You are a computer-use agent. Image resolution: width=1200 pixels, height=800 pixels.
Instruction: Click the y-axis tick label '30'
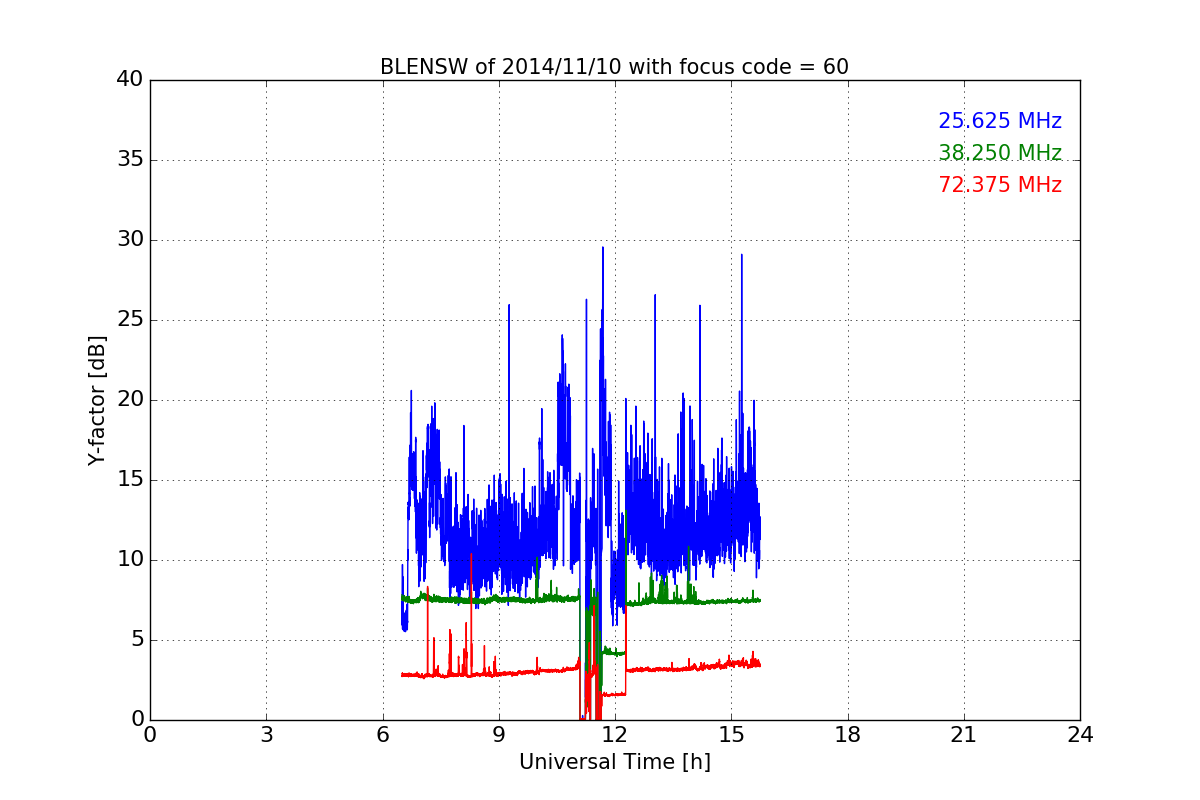[x=130, y=240]
